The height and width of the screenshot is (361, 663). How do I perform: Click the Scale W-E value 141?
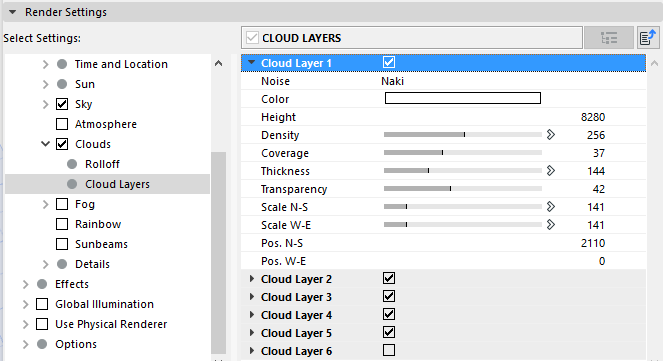[596, 225]
